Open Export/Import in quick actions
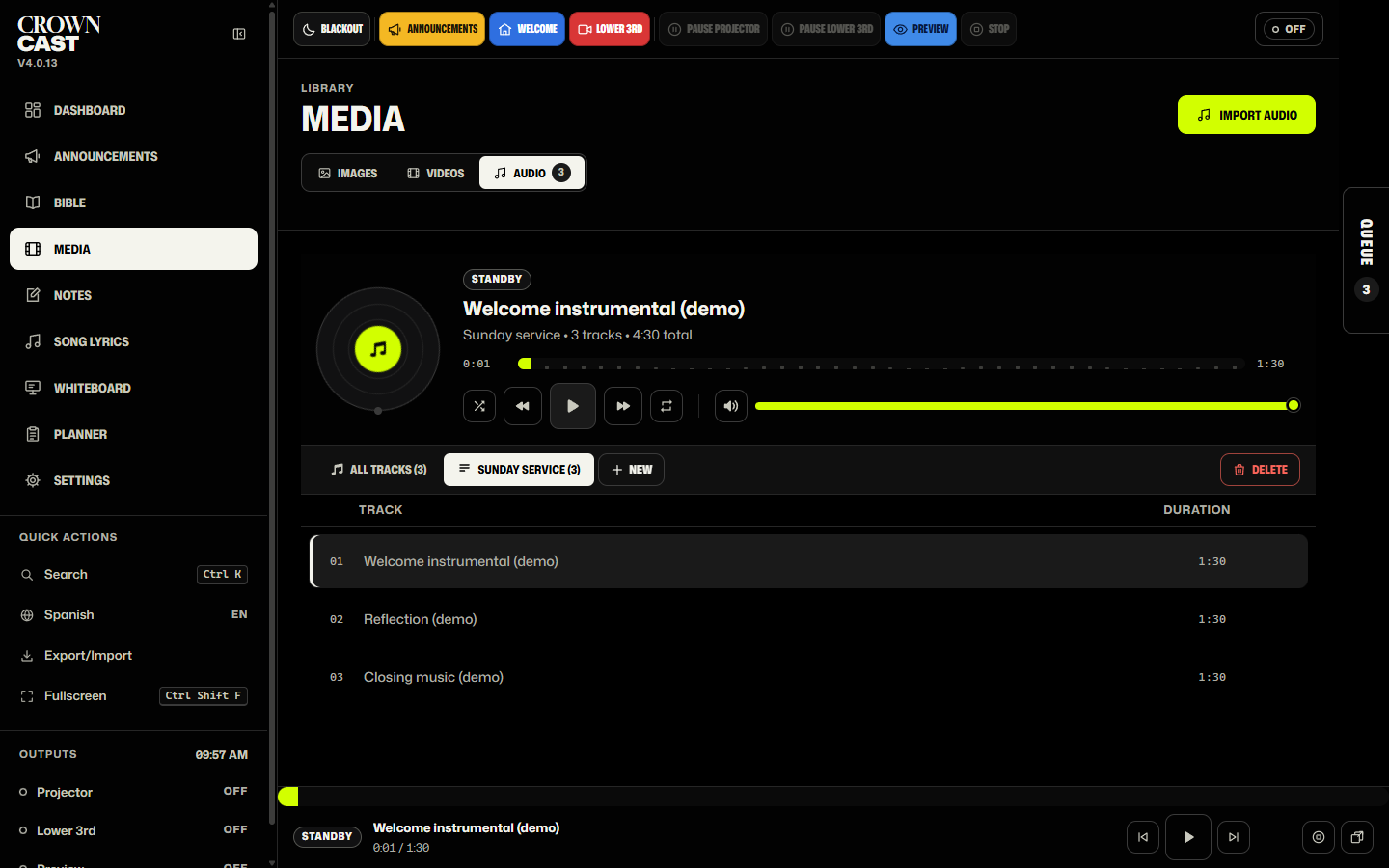 pos(133,655)
